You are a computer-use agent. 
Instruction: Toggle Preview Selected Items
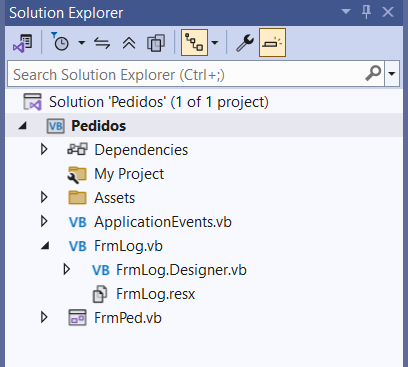pos(272,43)
